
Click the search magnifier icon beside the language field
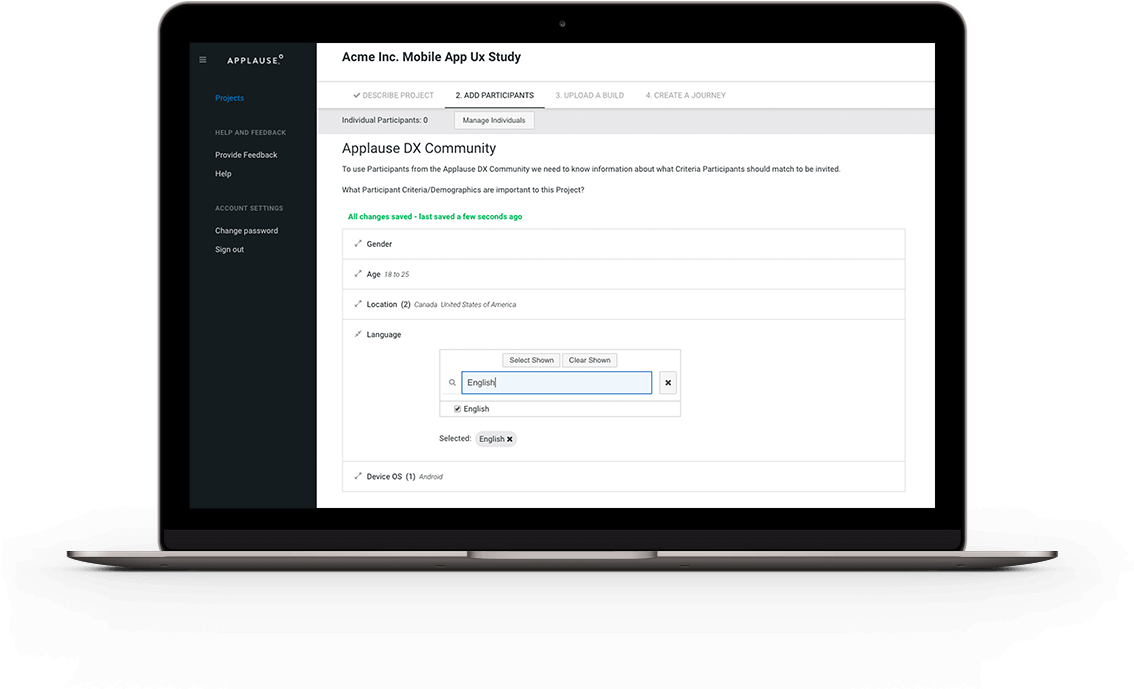click(452, 383)
